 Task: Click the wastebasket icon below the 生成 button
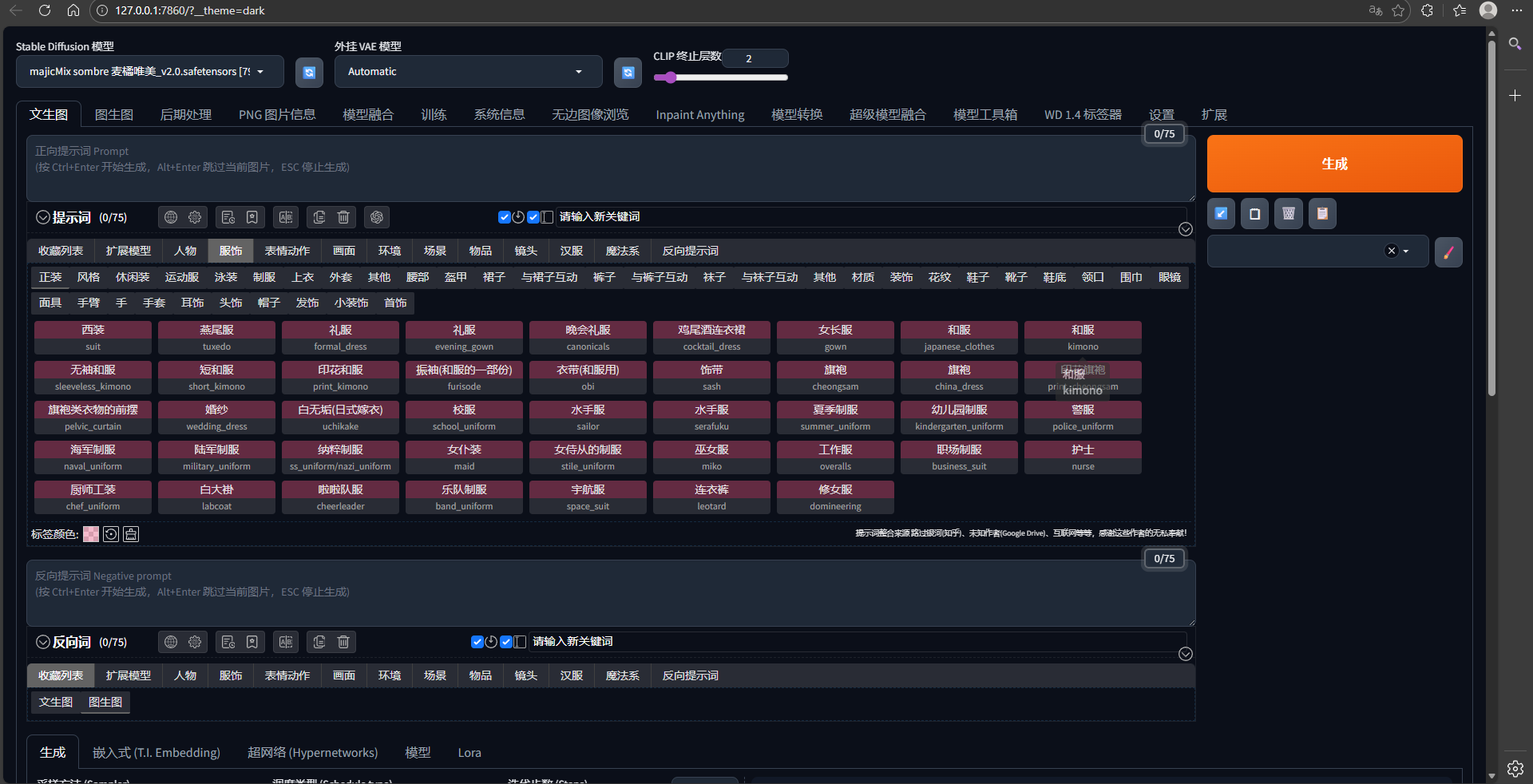click(x=1289, y=214)
